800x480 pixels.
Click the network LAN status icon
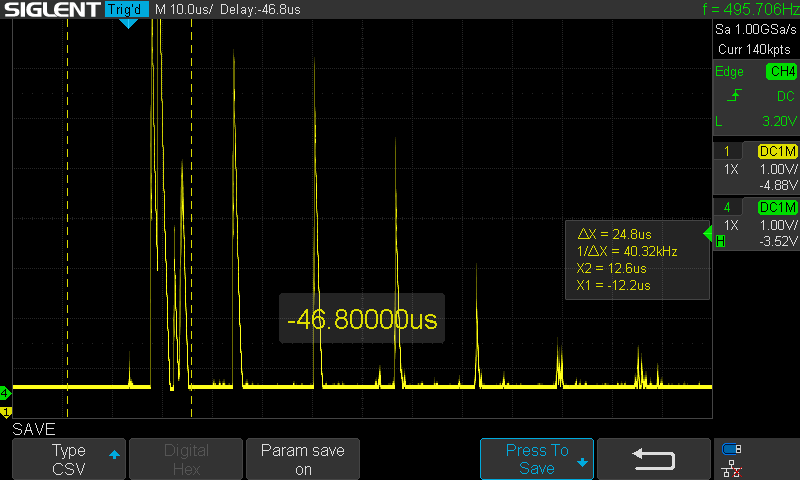[x=732, y=468]
